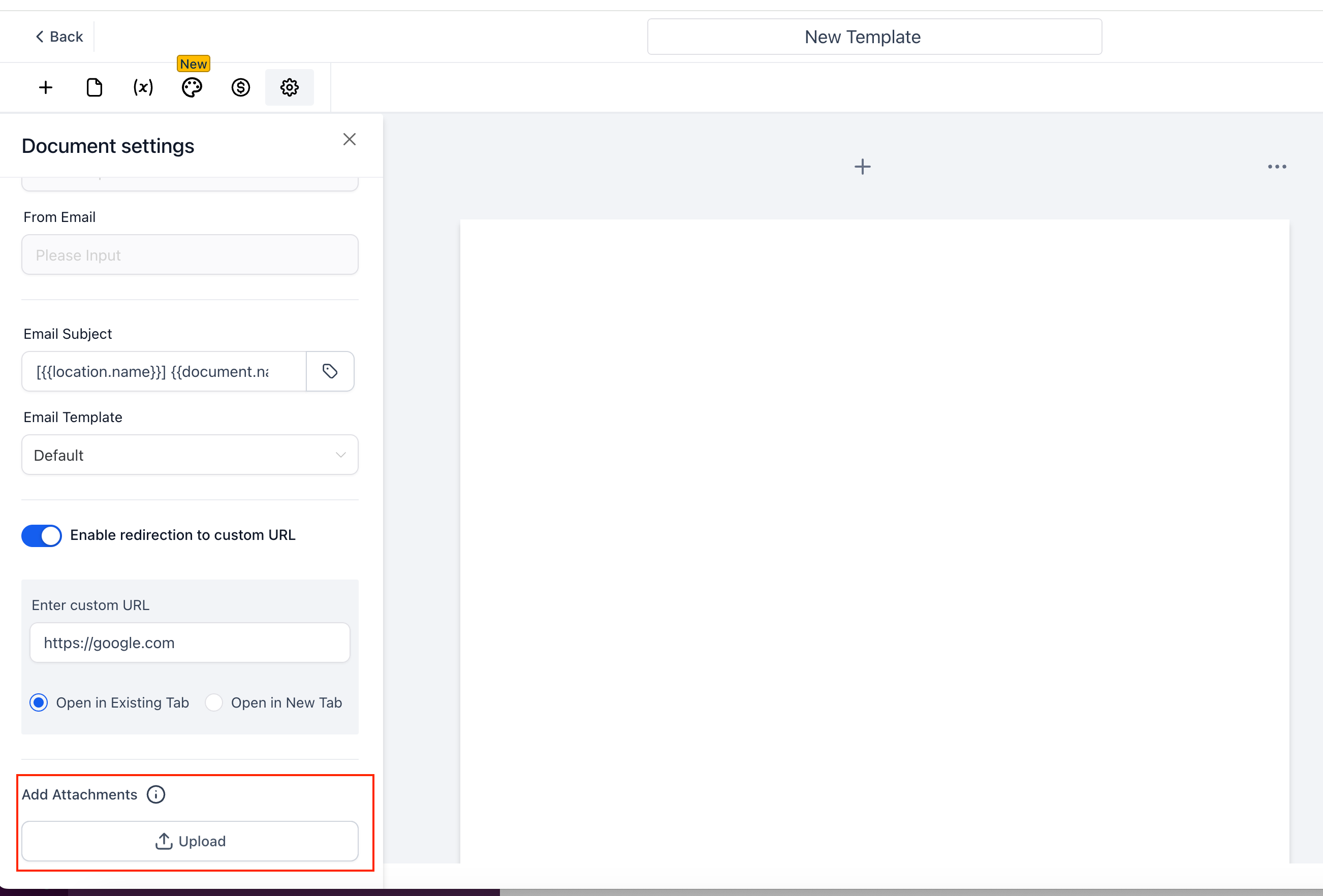The width and height of the screenshot is (1323, 896).
Task: Click the New Template title field
Action: (874, 37)
